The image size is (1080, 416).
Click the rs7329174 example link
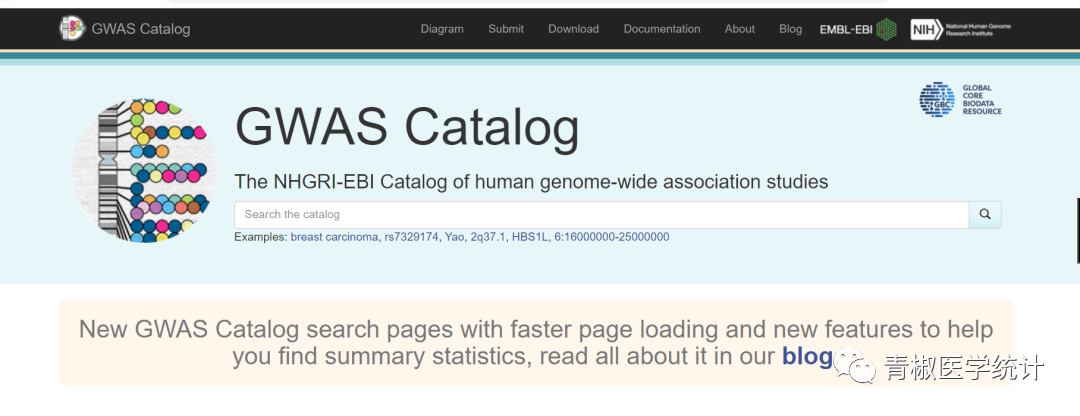(411, 237)
